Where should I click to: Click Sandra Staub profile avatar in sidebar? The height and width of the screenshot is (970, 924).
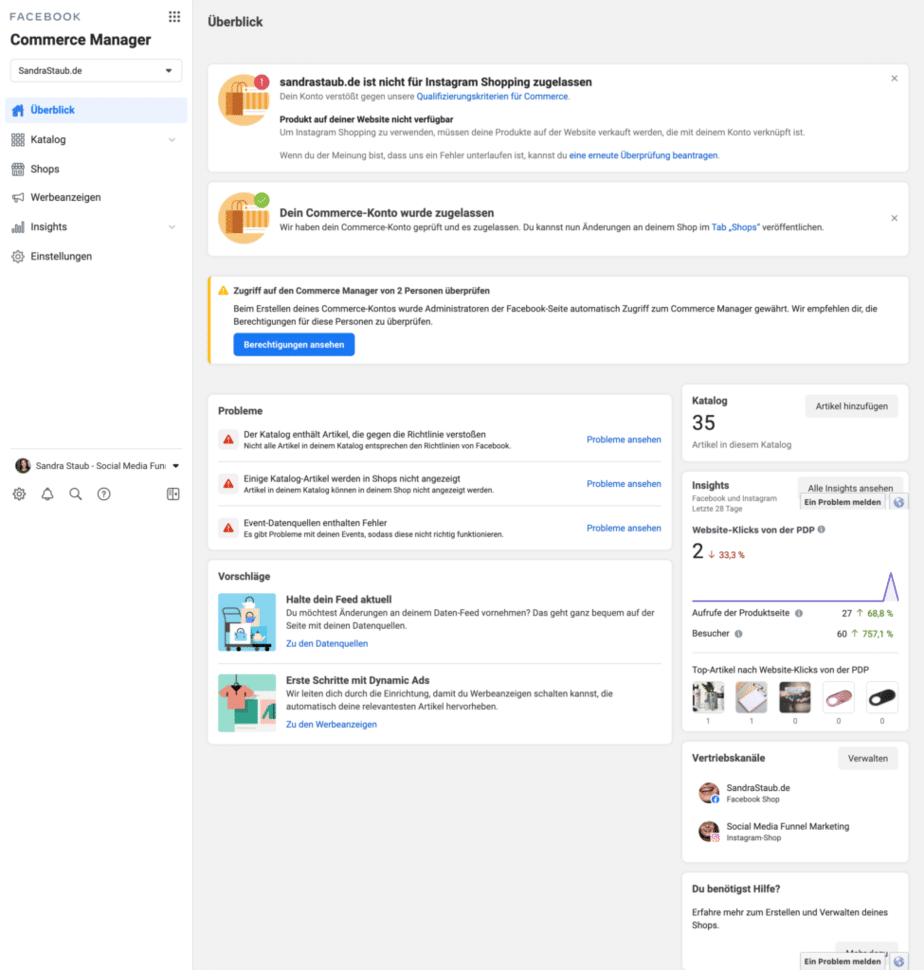[x=23, y=466]
